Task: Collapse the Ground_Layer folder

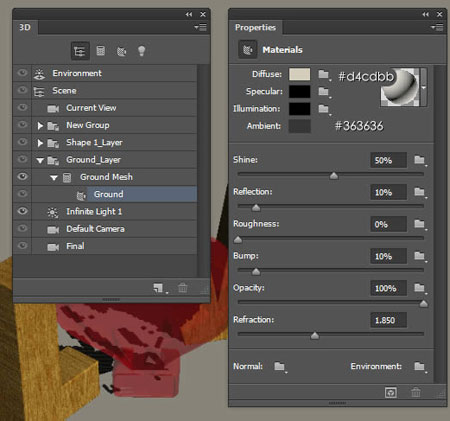Action: [x=40, y=161]
